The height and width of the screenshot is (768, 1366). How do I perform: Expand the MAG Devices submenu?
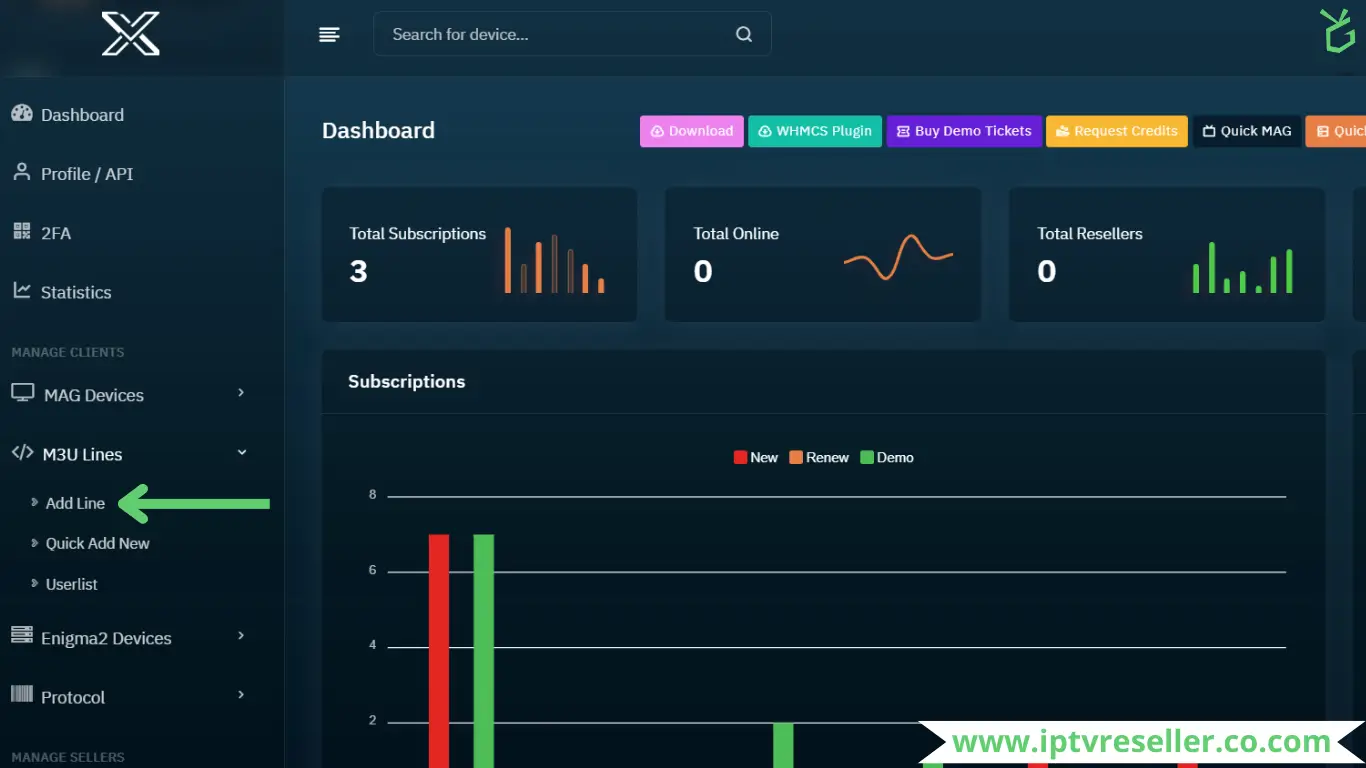click(128, 395)
